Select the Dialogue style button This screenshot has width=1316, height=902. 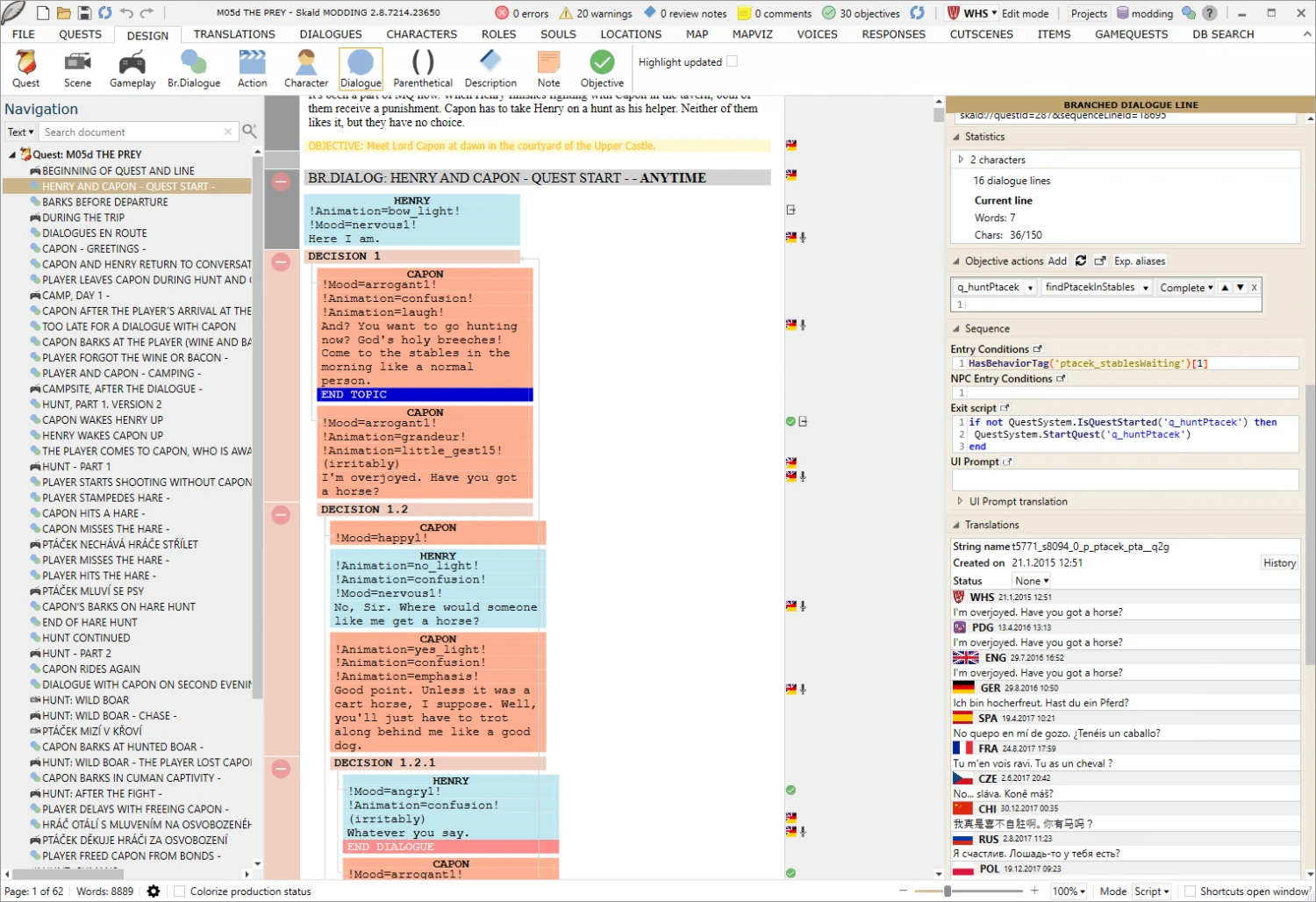[361, 68]
